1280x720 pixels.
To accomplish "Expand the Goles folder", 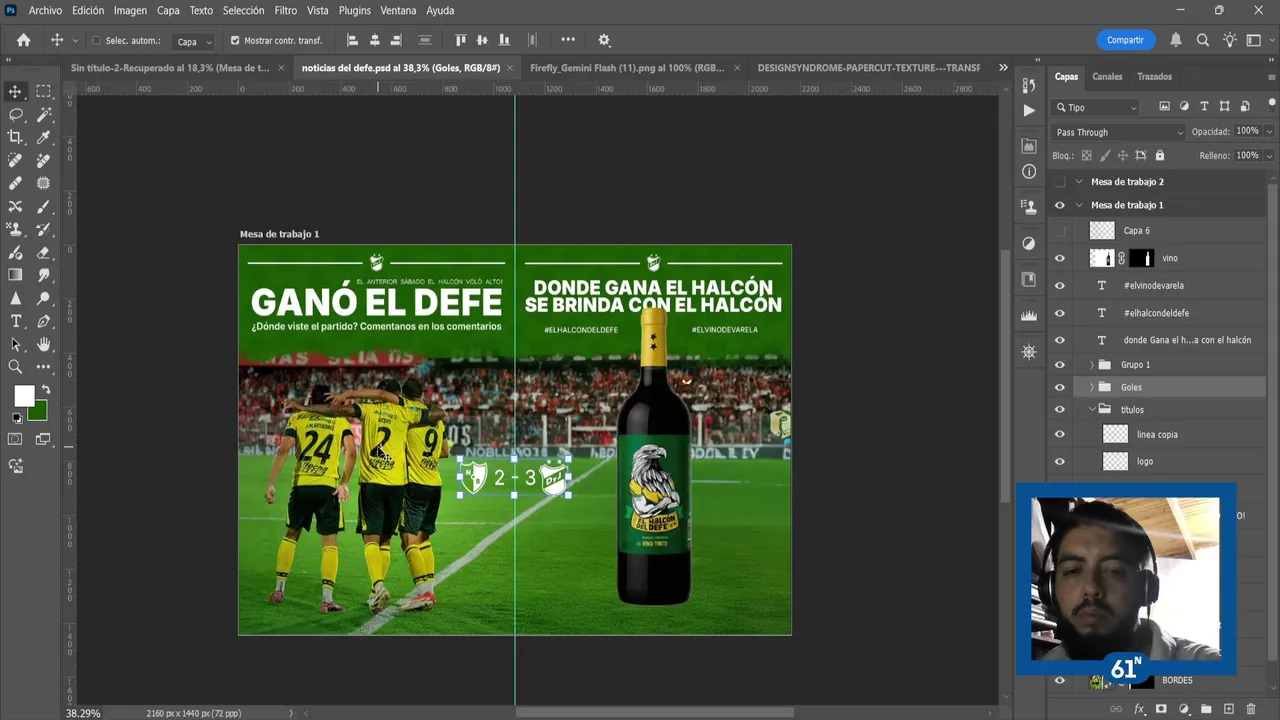I will click(x=1091, y=387).
